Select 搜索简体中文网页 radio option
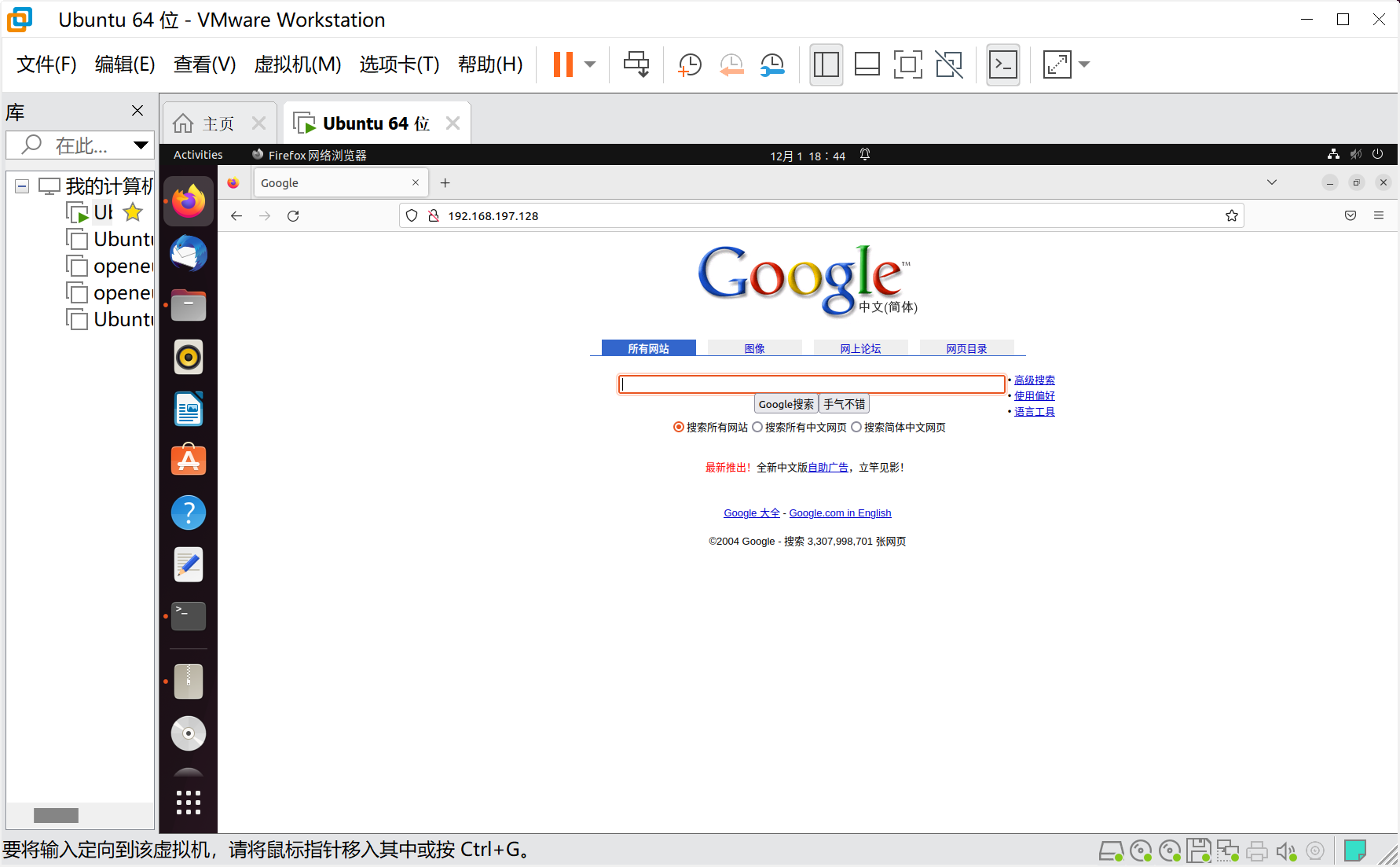Image resolution: width=1400 pixels, height=867 pixels. [x=856, y=427]
